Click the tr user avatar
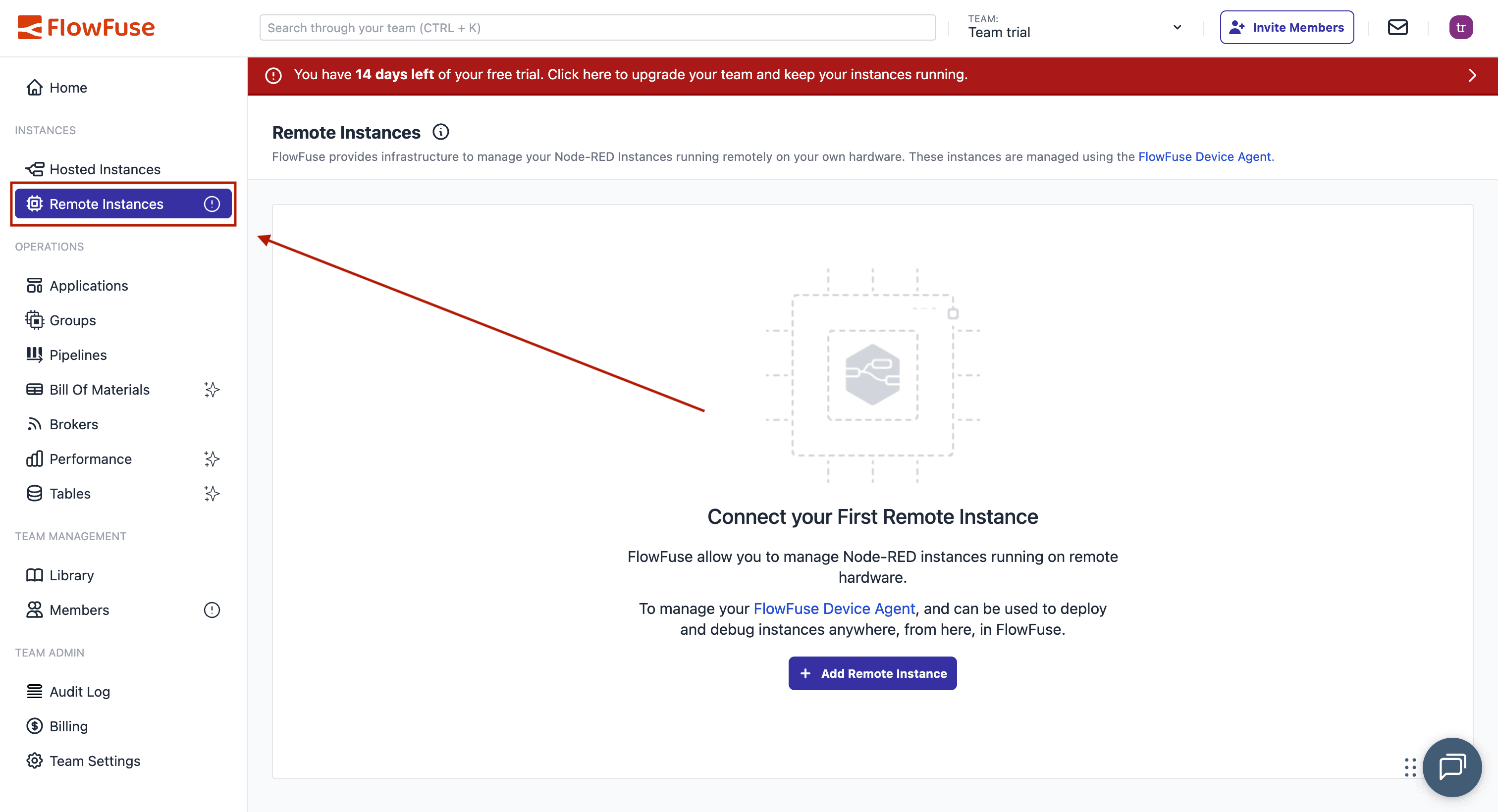 click(1461, 27)
